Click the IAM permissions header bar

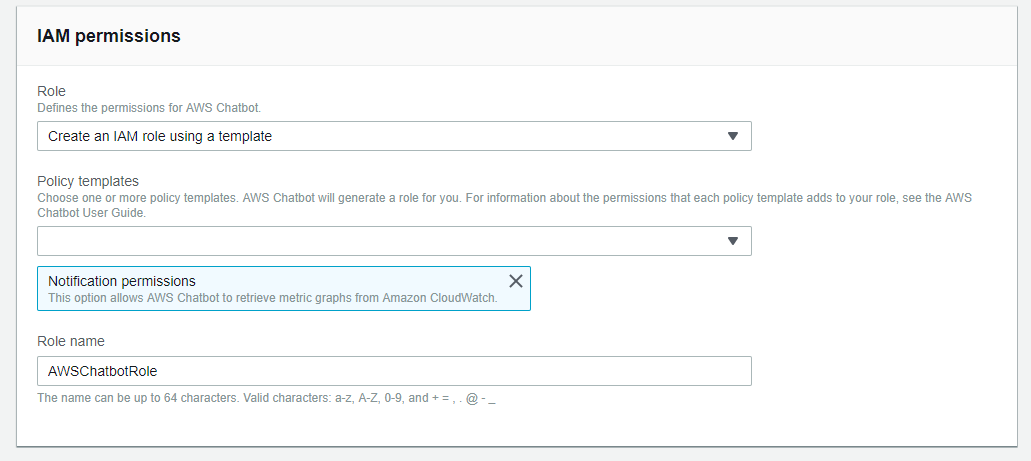[600, 35]
